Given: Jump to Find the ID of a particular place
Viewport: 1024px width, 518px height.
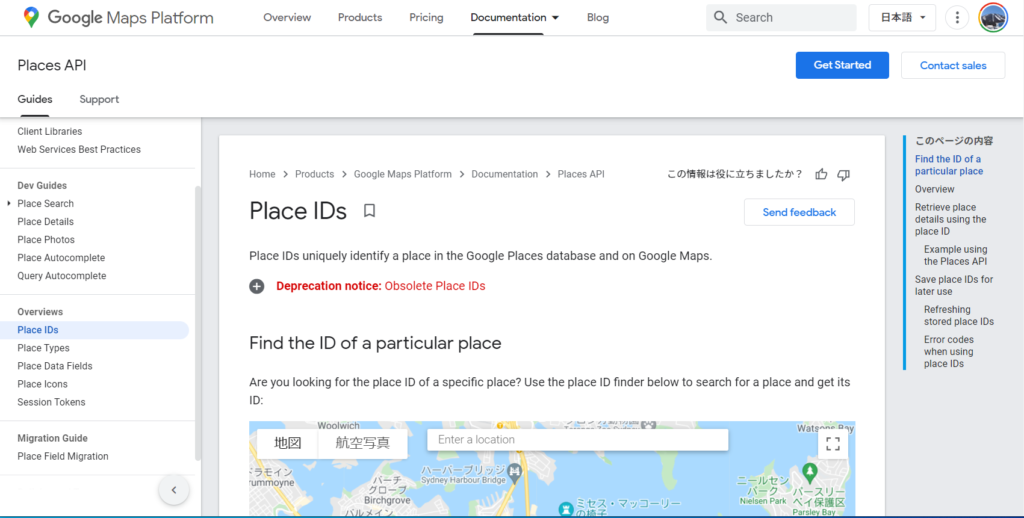Looking at the screenshot, I should [x=948, y=165].
